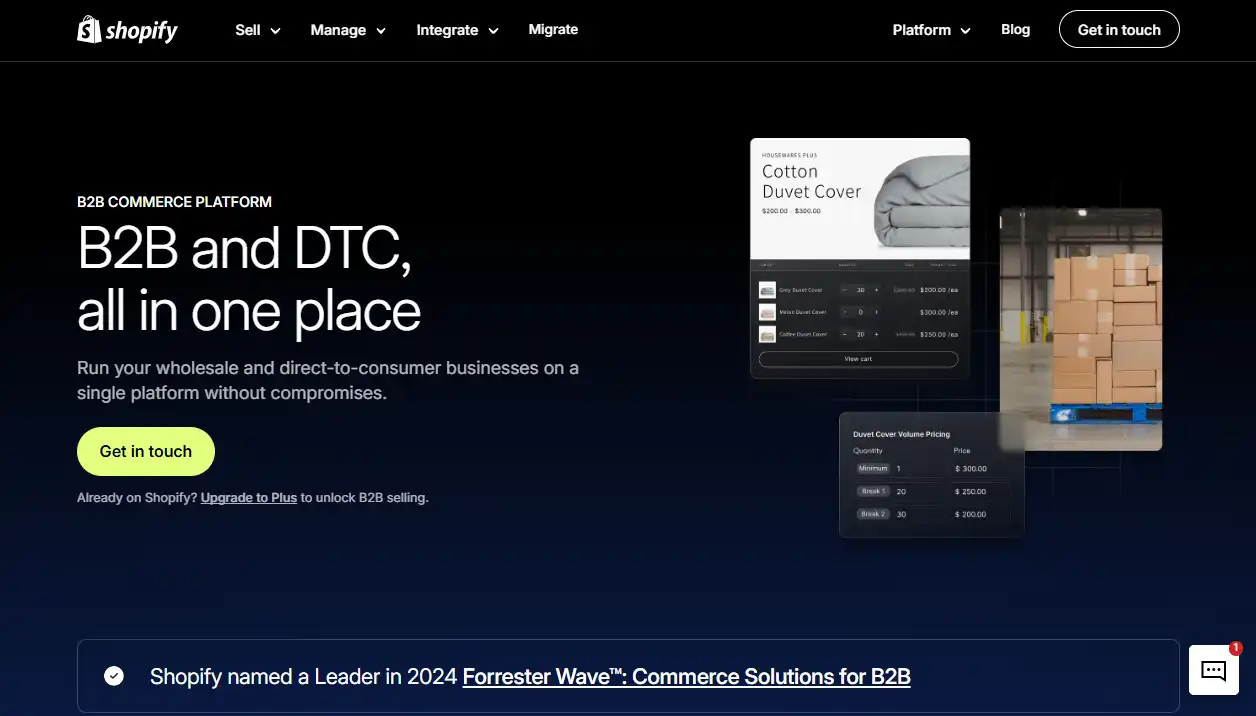The width and height of the screenshot is (1256, 716).
Task: Click the outlined Get in touch header button
Action: [1119, 30]
